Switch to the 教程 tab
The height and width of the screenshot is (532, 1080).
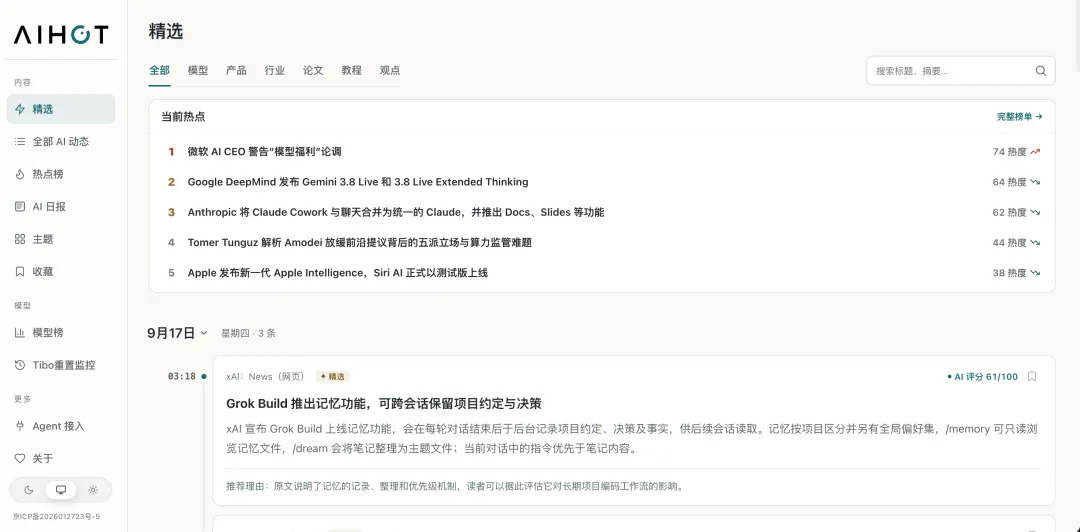[351, 70]
